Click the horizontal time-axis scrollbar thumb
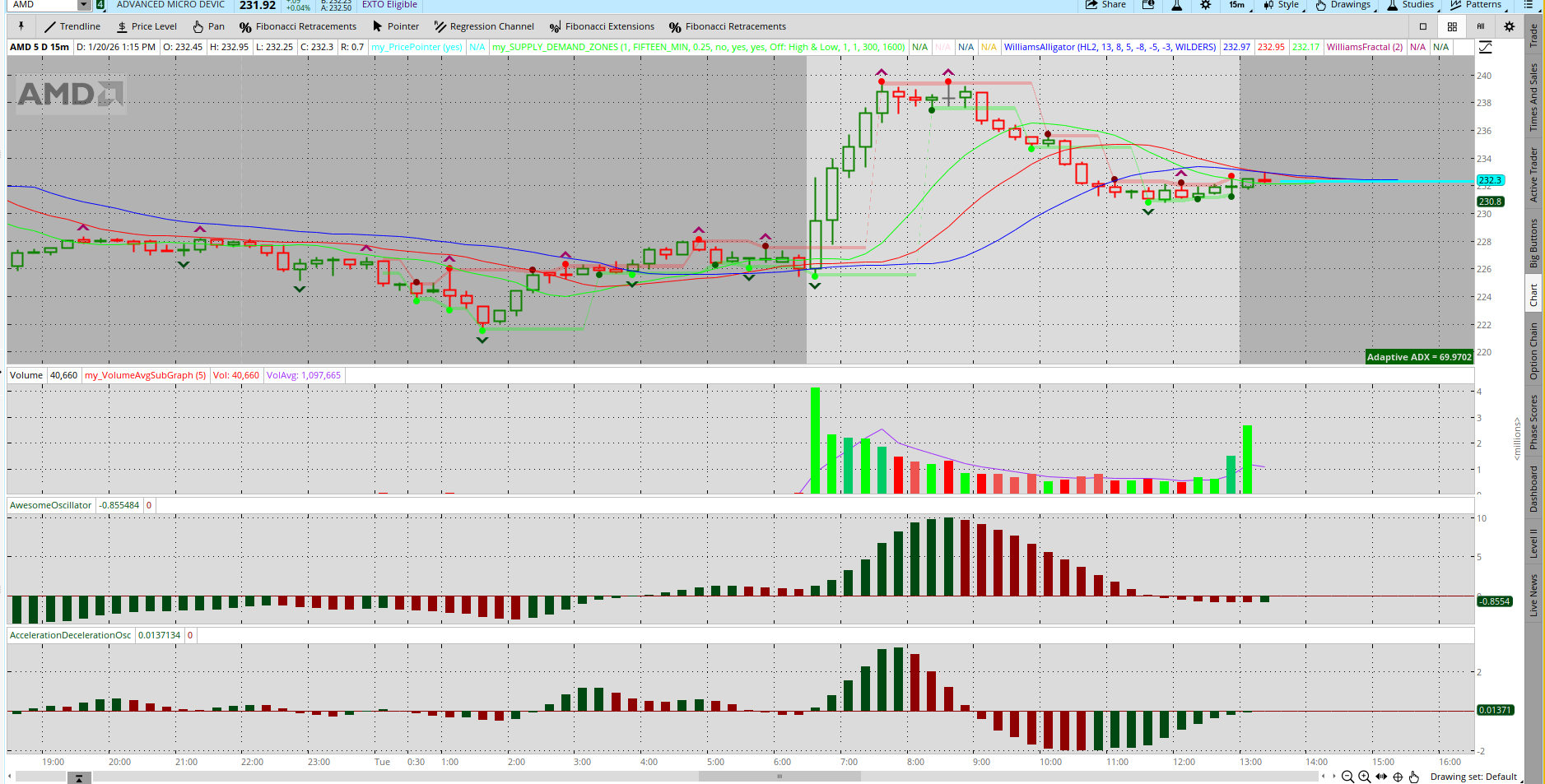The image size is (1545, 784). point(779,776)
